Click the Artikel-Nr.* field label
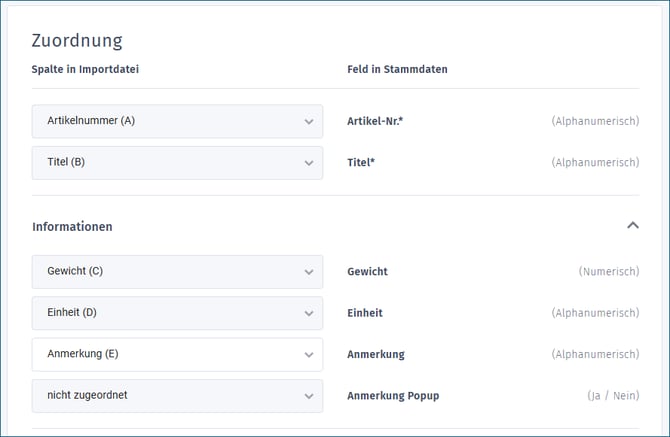Viewport: 670px width, 437px height. tap(374, 121)
